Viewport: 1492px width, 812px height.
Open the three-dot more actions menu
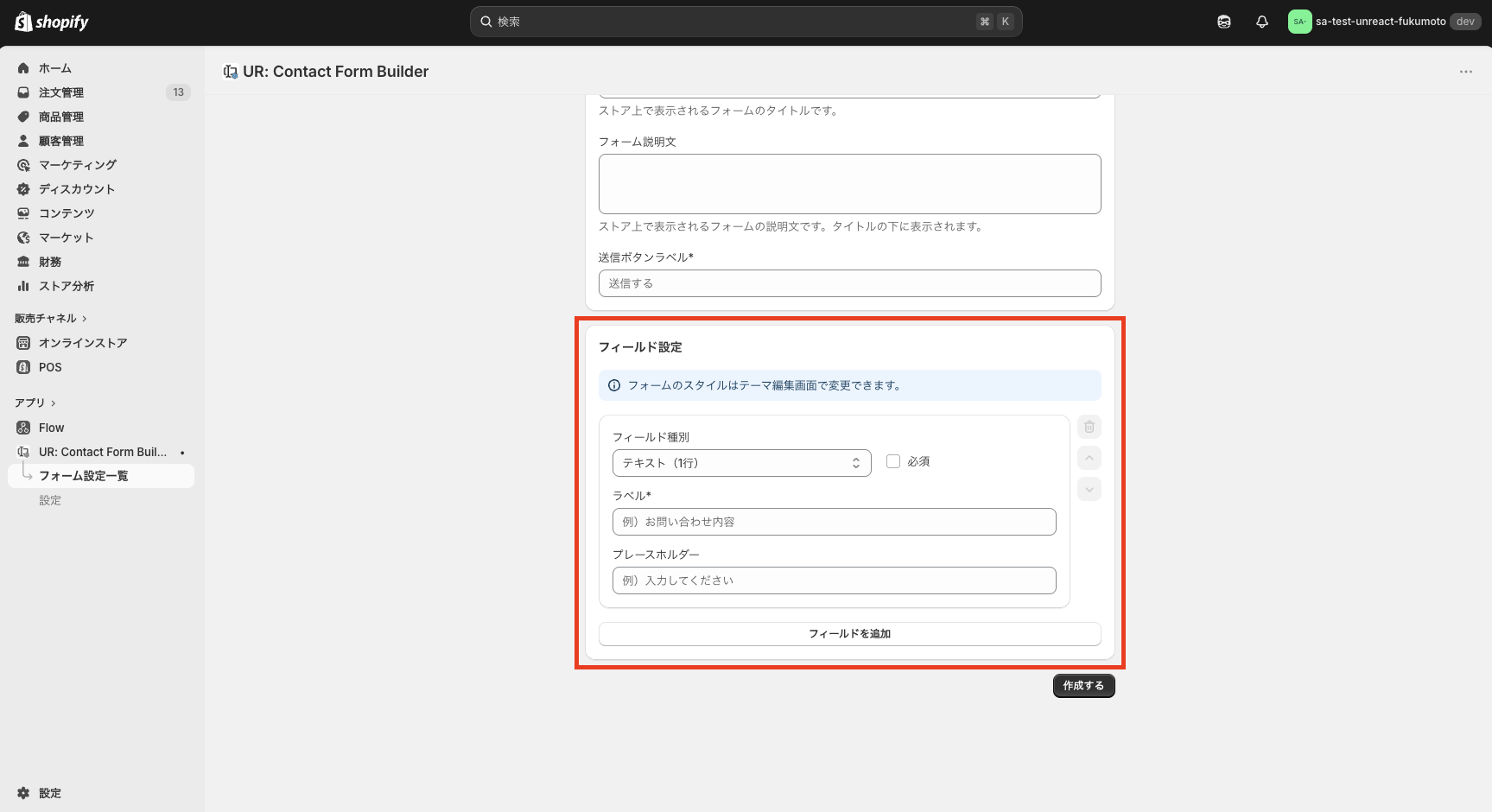pyautogui.click(x=1466, y=72)
